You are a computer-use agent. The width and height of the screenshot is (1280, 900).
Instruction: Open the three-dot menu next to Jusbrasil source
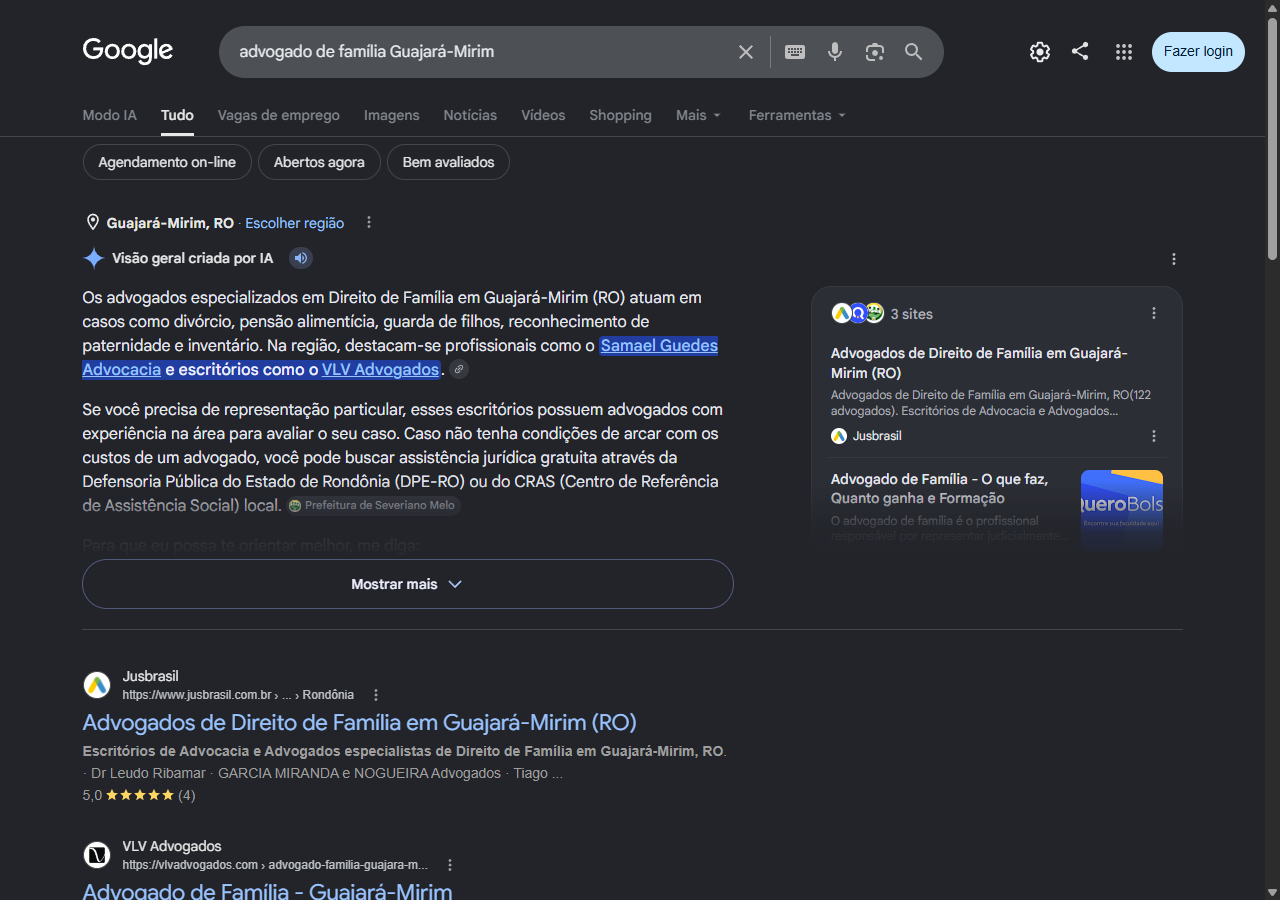pyautogui.click(x=1154, y=436)
